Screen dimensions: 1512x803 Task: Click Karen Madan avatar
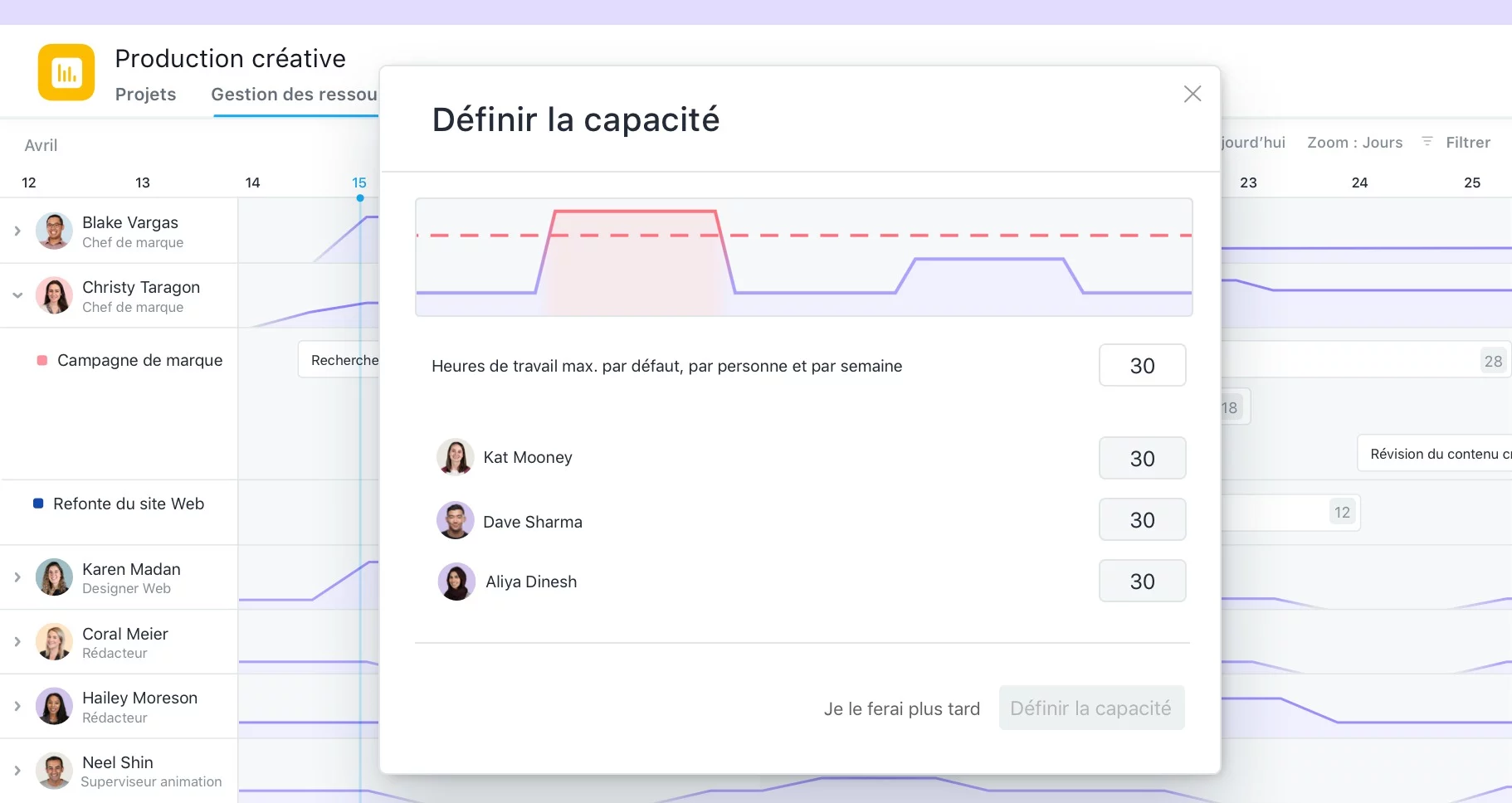point(54,577)
